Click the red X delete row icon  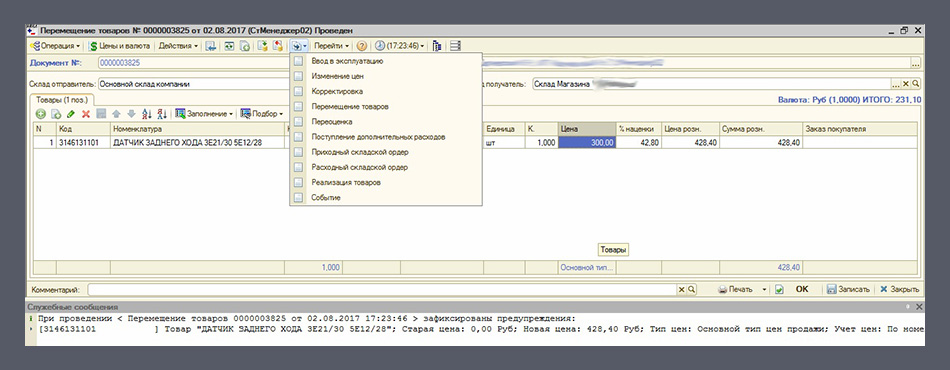86,114
